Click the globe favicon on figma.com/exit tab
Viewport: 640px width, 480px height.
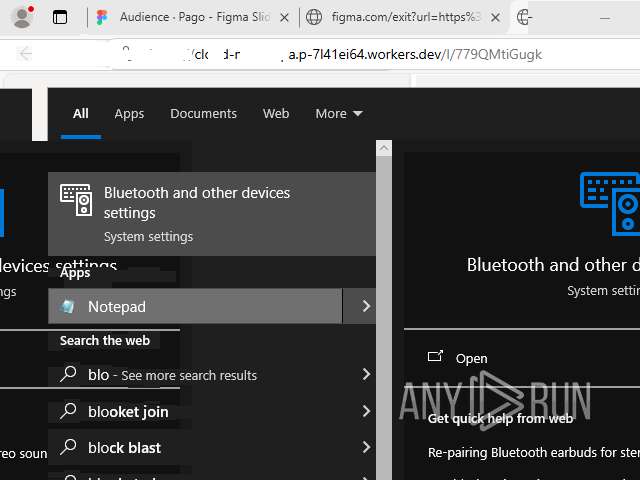coord(314,17)
